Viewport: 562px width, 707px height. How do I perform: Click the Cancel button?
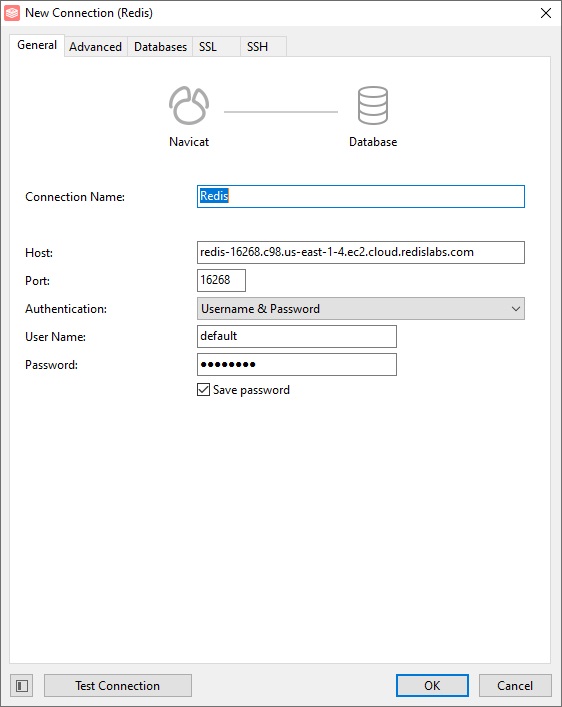tap(515, 686)
